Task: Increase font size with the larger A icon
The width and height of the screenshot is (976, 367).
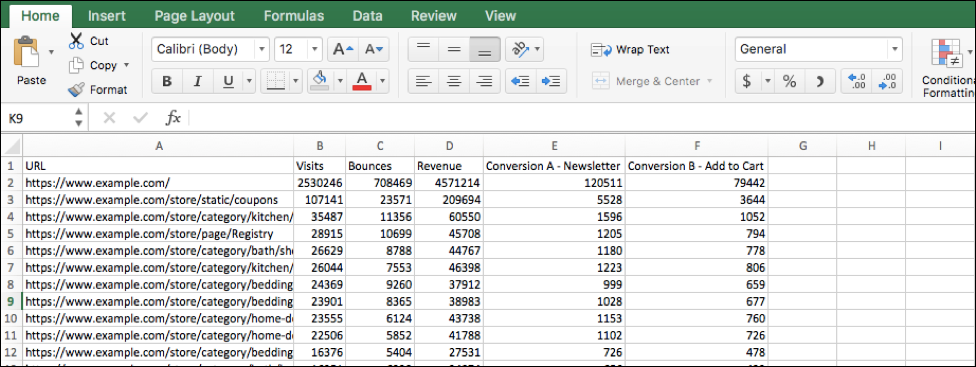Action: click(x=343, y=49)
